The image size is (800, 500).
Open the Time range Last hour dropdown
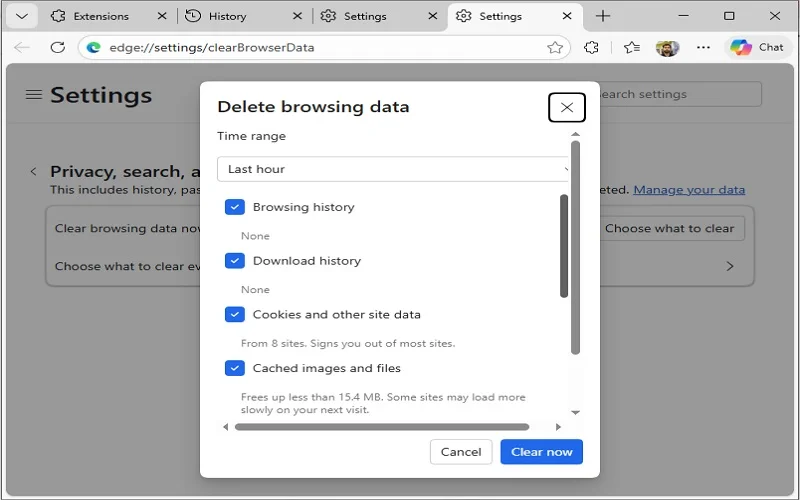click(393, 169)
